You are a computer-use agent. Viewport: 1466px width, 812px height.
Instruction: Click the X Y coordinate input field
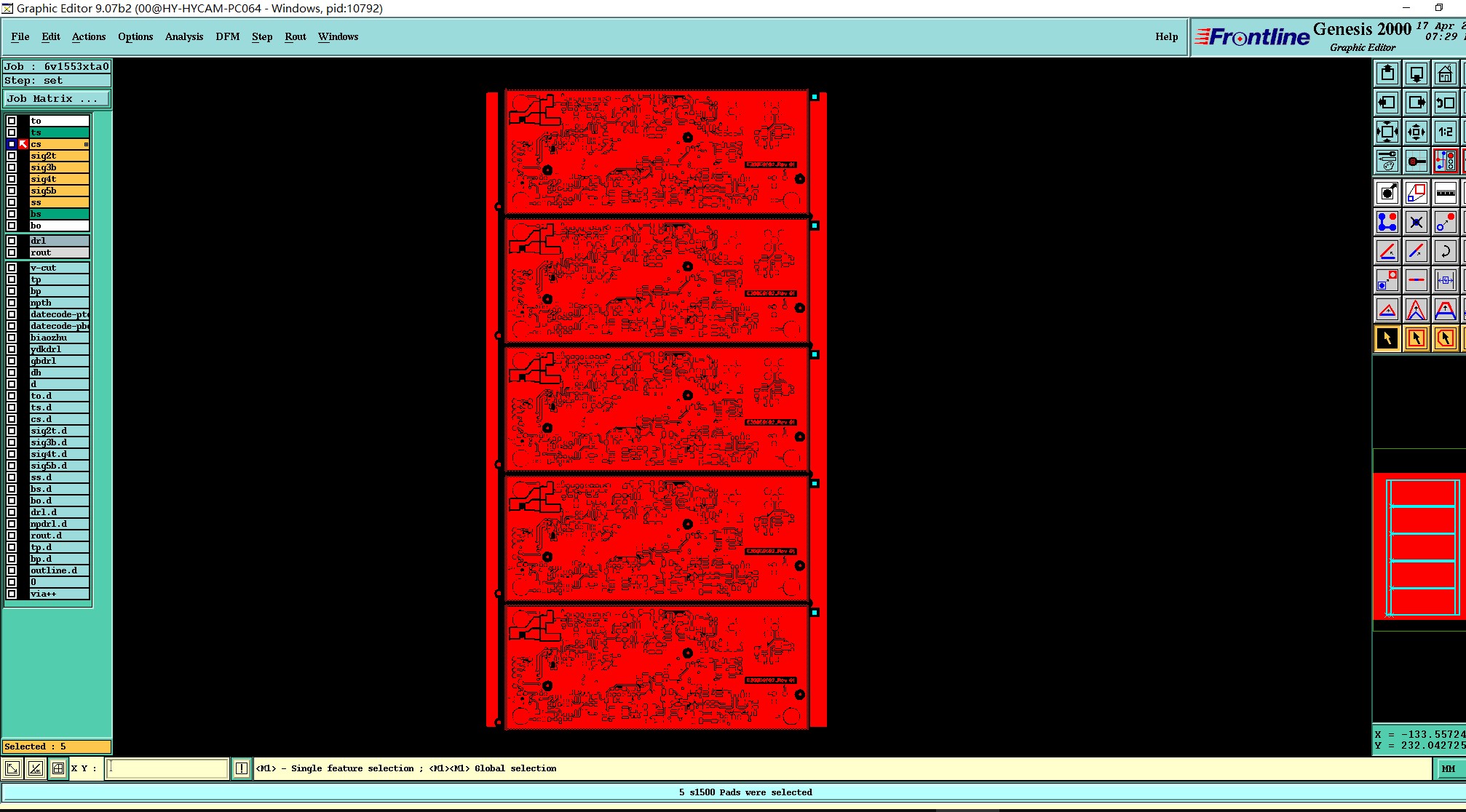[x=167, y=768]
